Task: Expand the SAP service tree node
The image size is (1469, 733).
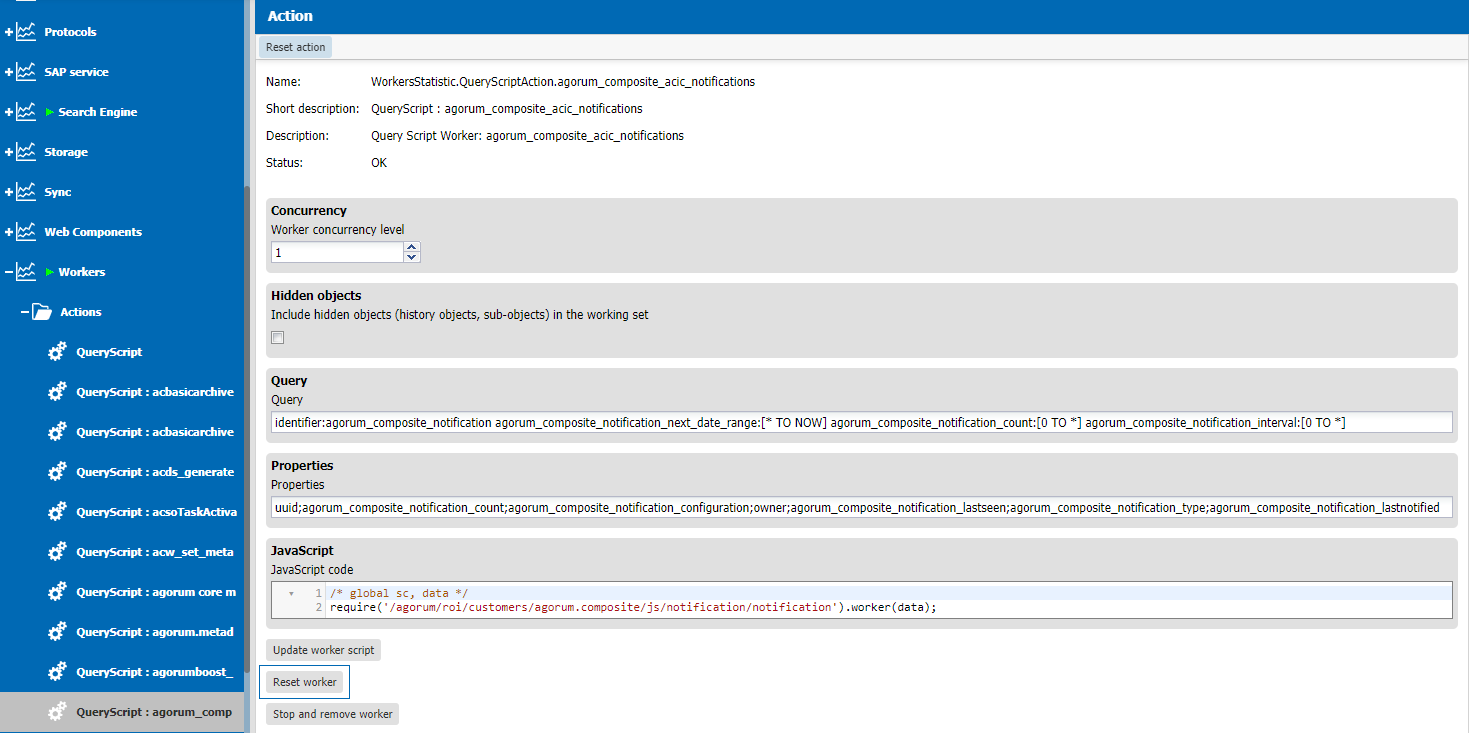Action: [9, 72]
